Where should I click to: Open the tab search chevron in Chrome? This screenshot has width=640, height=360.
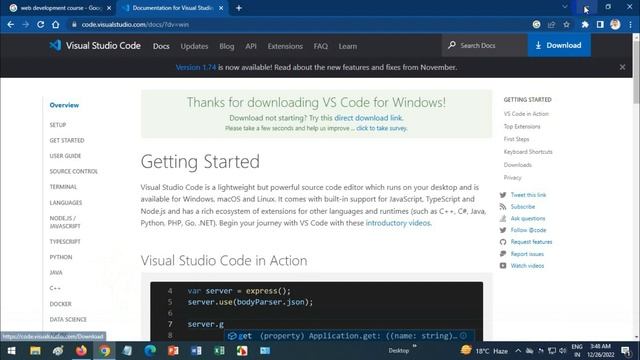point(565,7)
